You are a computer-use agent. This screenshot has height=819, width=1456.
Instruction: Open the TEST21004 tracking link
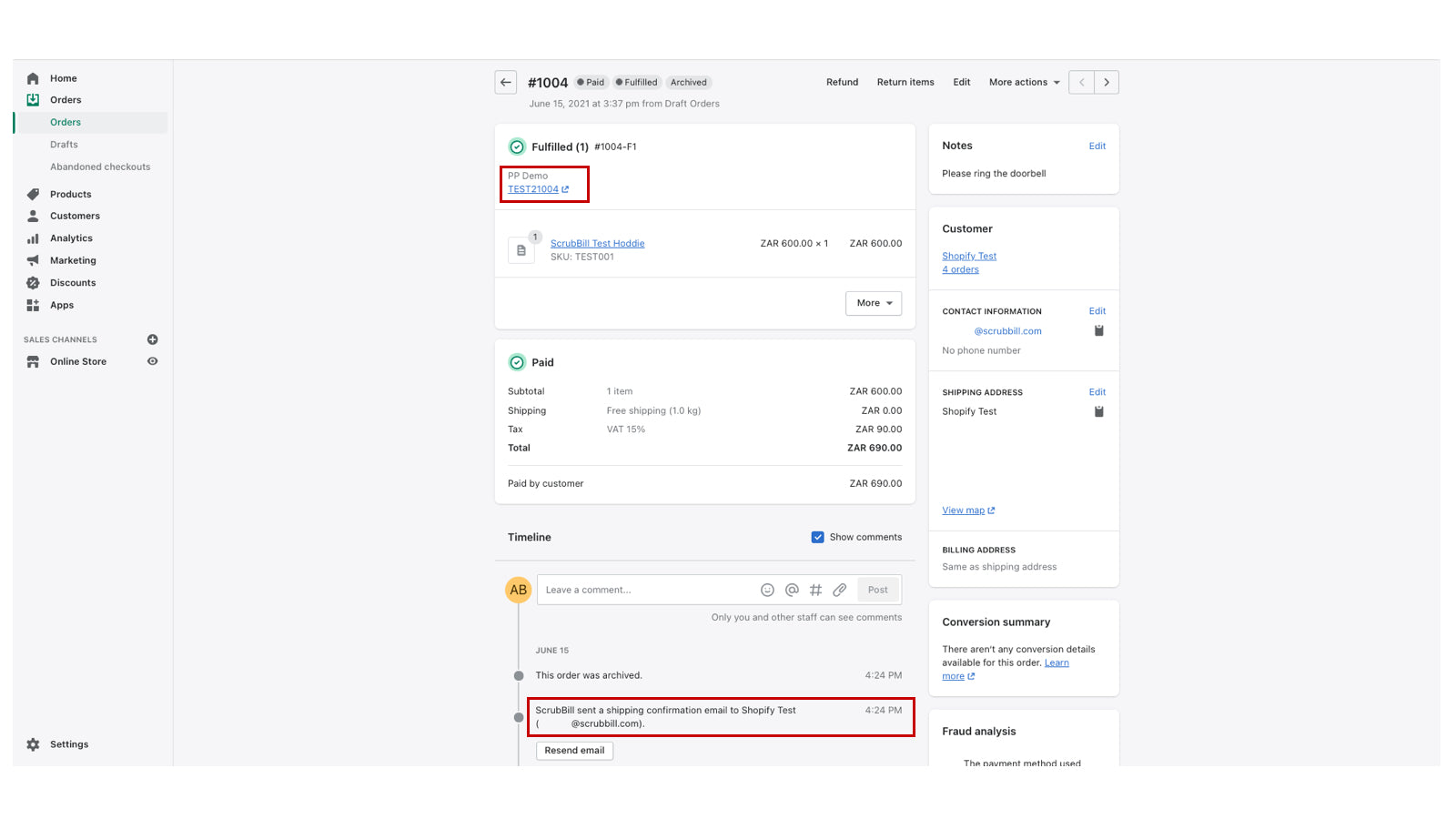click(532, 189)
